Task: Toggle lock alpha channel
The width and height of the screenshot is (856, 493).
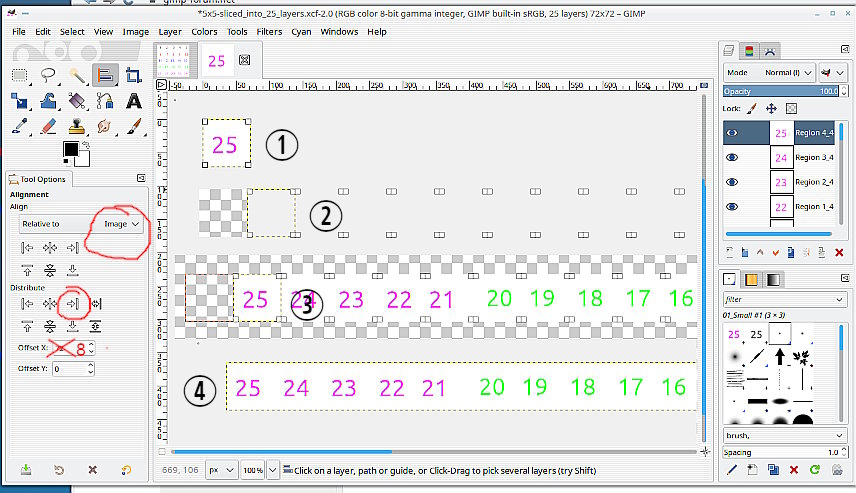Action: pos(791,109)
